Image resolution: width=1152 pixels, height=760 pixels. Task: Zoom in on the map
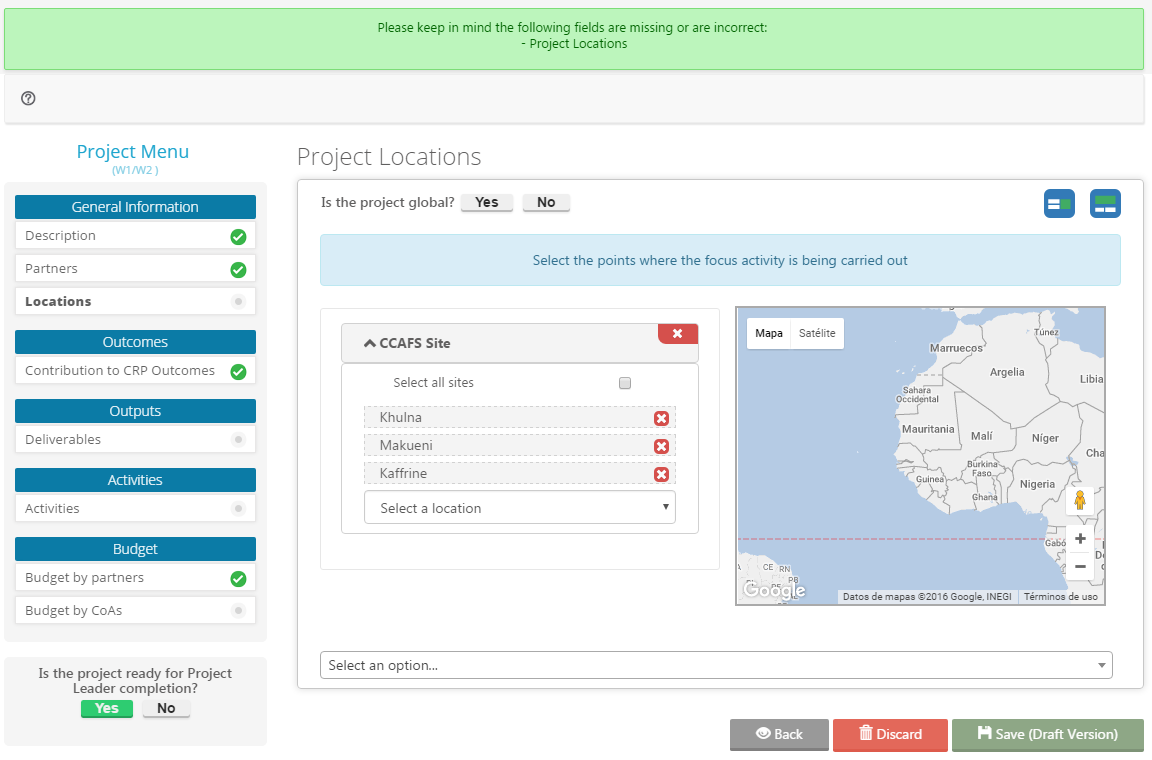[1080, 539]
